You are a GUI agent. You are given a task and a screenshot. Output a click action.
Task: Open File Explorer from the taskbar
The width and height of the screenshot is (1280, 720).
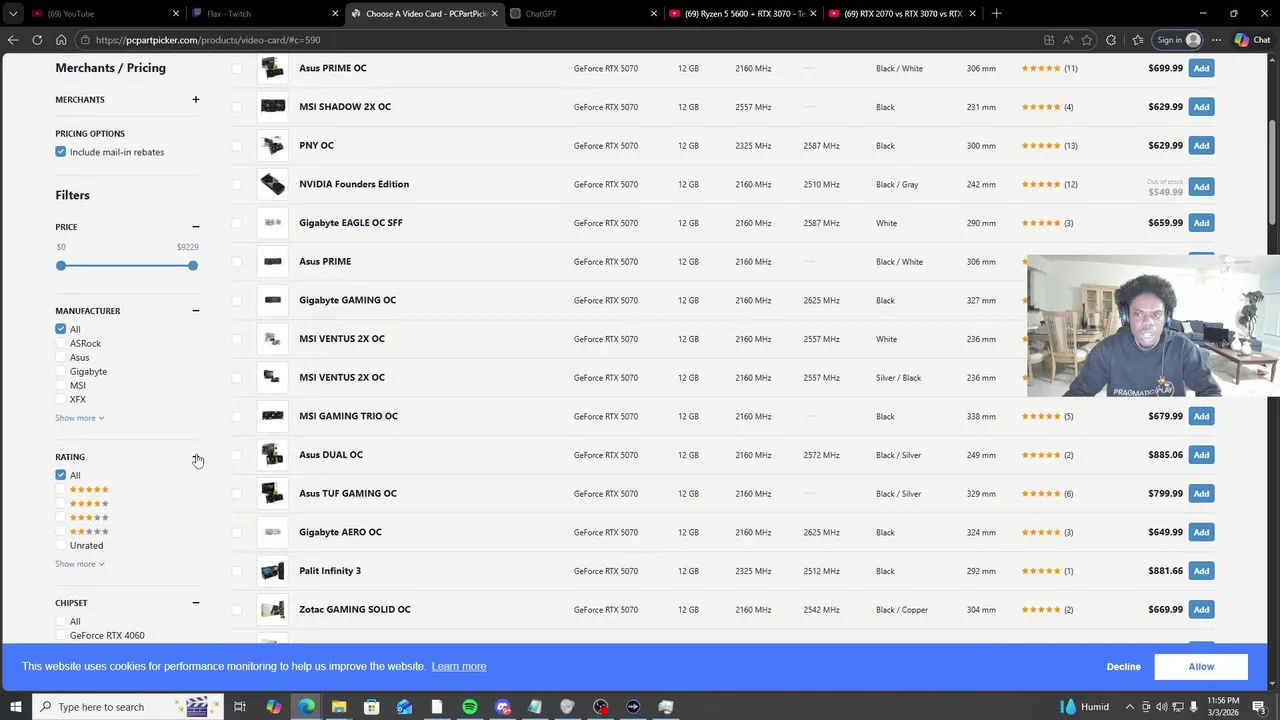[x=339, y=707]
